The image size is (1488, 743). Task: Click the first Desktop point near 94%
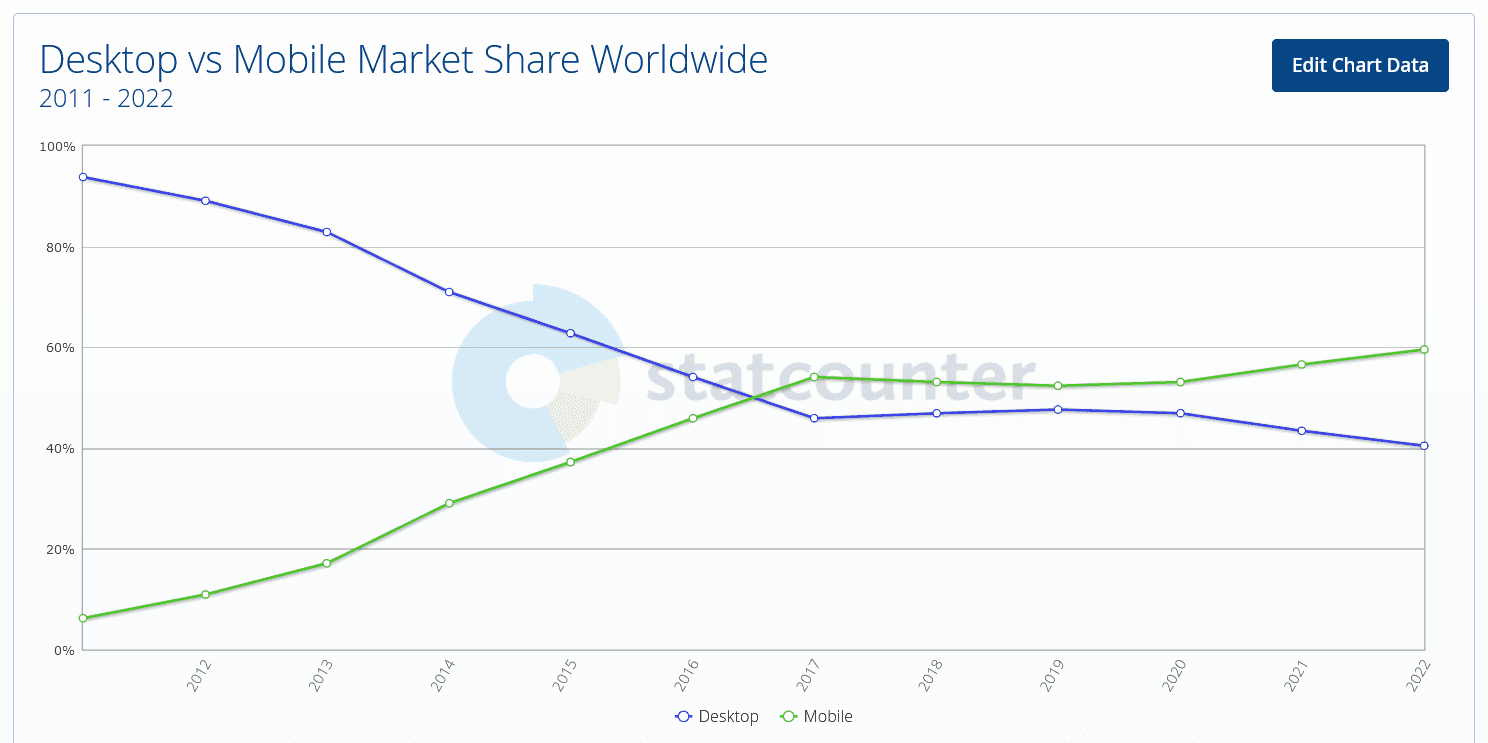point(83,177)
